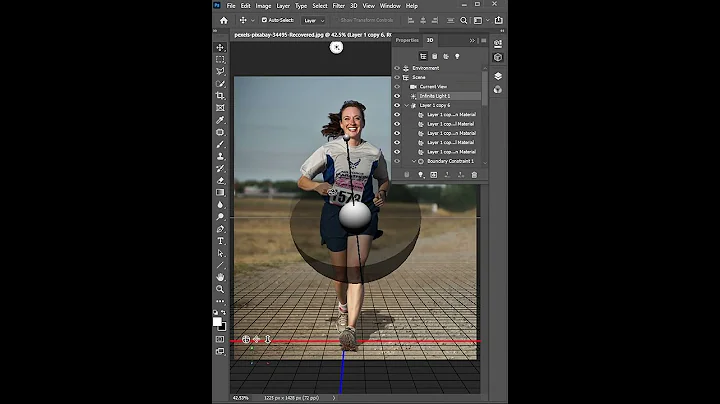Viewport: 720px width, 404px height.
Task: Open the Channels panel icon in right dock
Action: coord(498,90)
